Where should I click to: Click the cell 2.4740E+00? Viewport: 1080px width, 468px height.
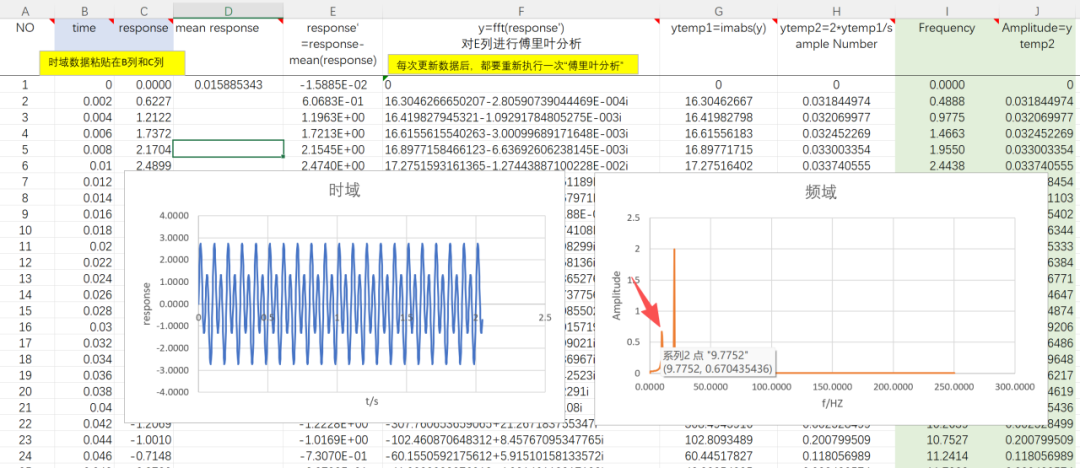tap(333, 165)
